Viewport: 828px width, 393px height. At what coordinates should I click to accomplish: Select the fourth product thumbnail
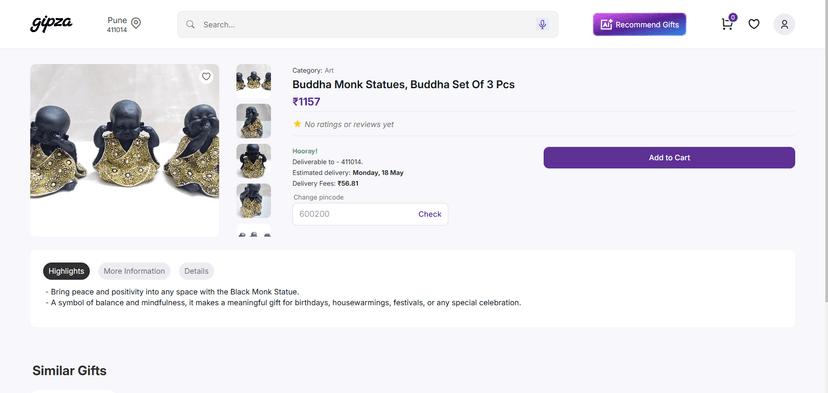253,201
